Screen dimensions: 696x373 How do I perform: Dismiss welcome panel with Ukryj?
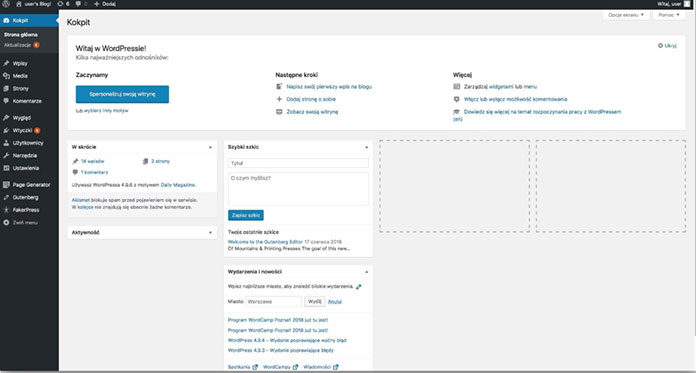point(667,45)
